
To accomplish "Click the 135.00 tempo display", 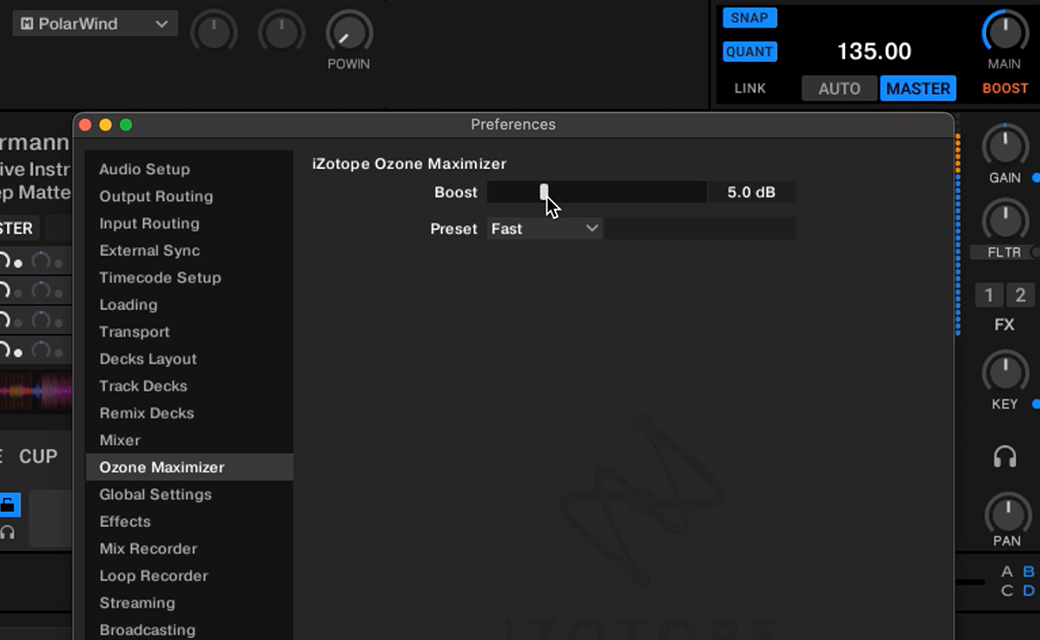I will [874, 51].
